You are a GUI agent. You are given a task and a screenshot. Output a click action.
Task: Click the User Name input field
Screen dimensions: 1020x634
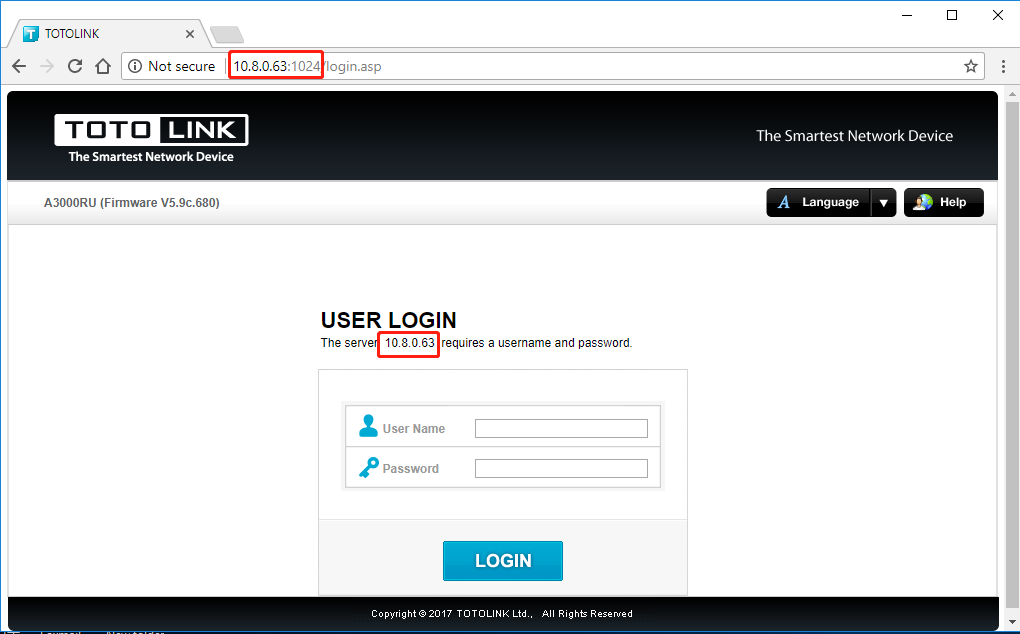[561, 429]
